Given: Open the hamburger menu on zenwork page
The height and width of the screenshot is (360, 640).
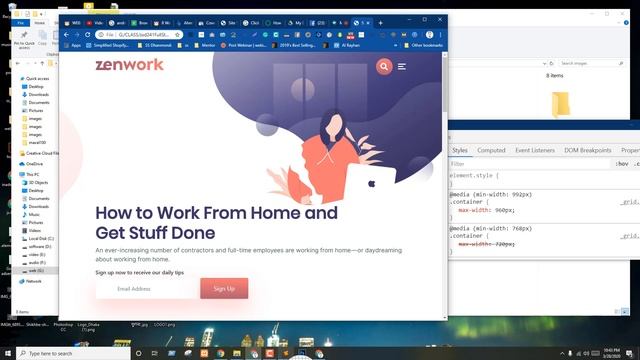Looking at the screenshot, I should click(x=402, y=66).
